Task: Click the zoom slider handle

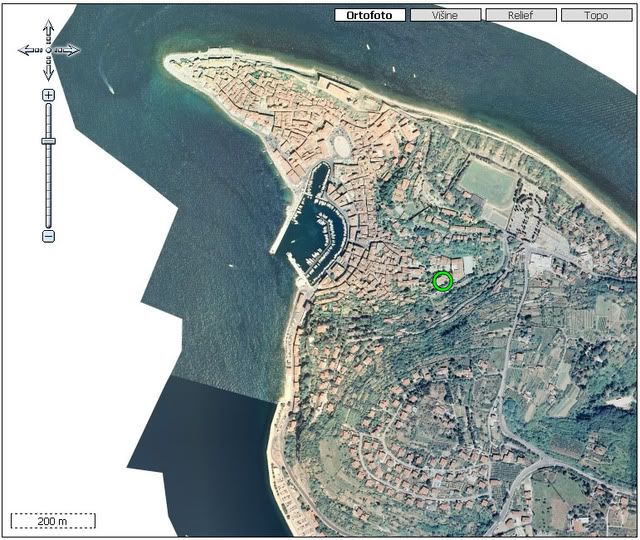Action: (x=48, y=141)
